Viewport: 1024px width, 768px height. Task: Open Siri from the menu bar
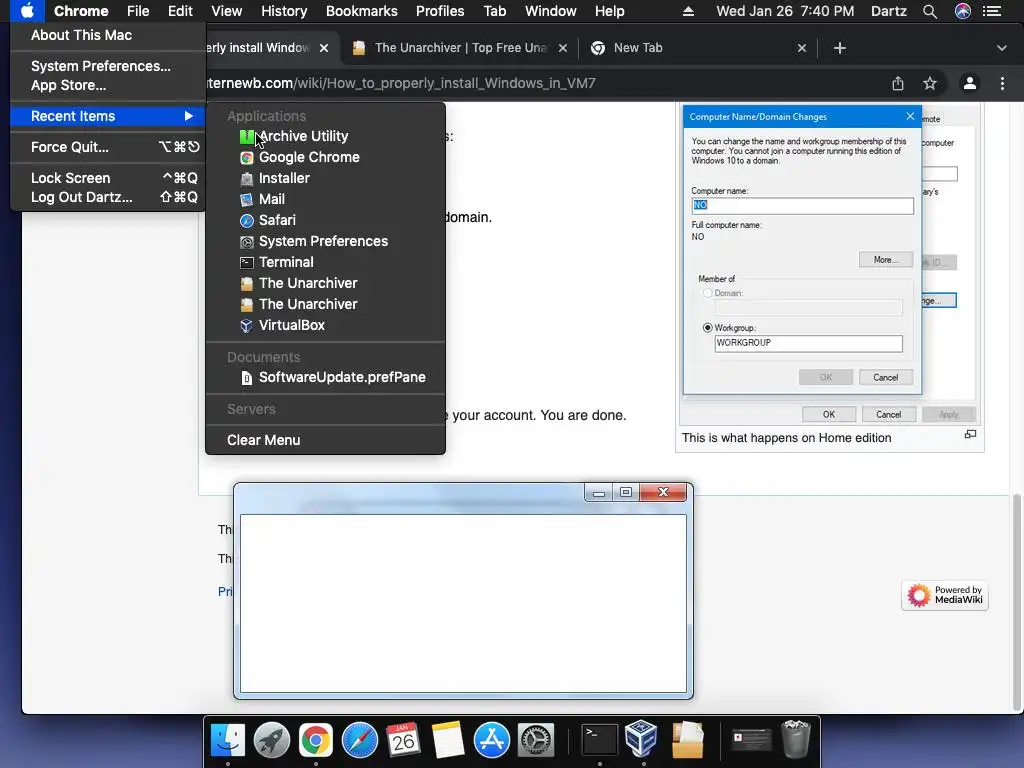[963, 11]
